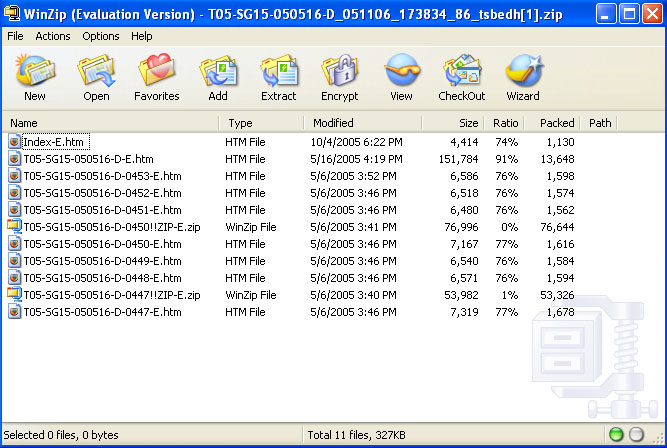667x448 pixels.
Task: Sort by the Name column header
Action: [x=111, y=123]
